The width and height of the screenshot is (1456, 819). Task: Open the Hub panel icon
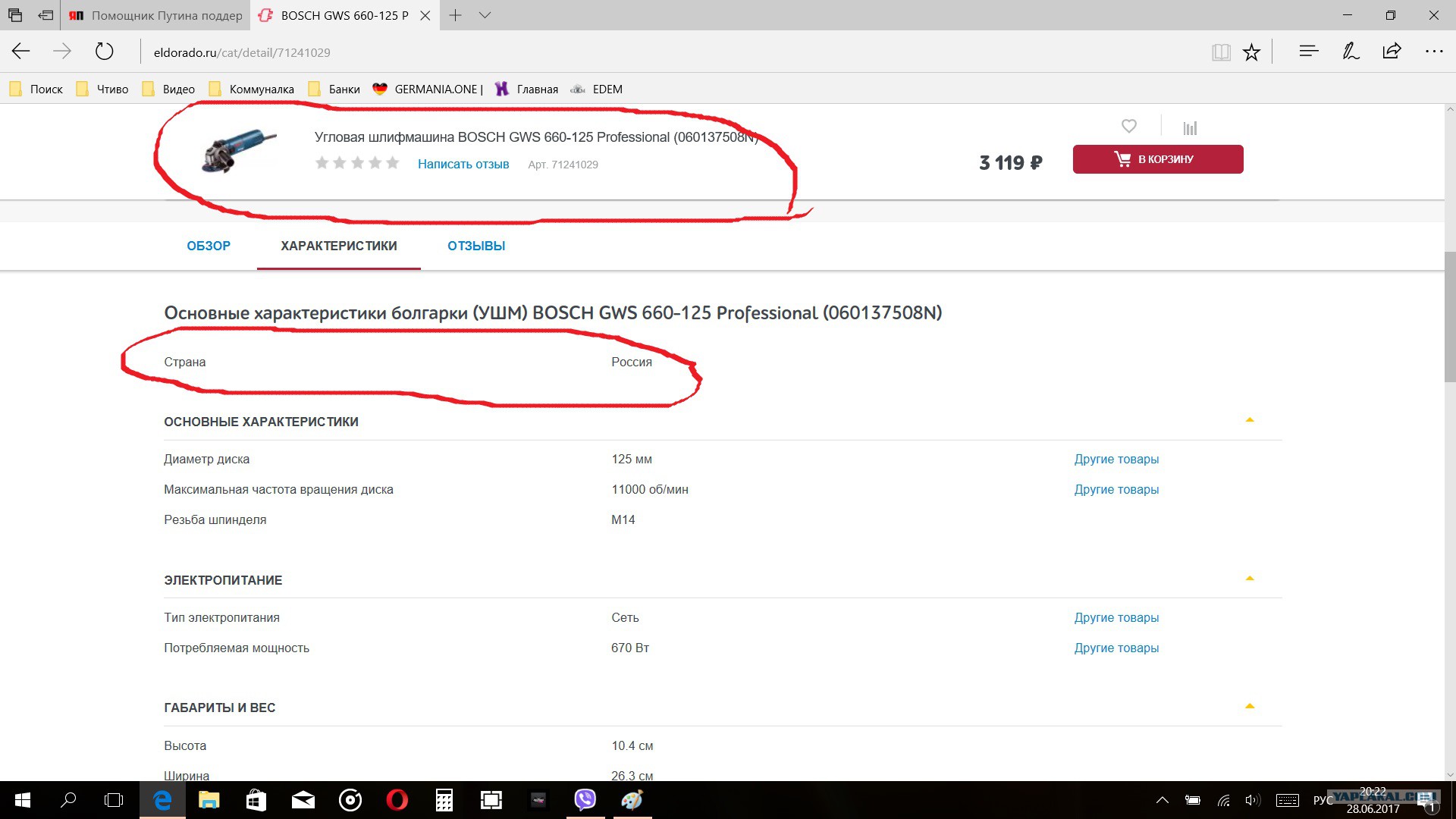(x=1309, y=52)
